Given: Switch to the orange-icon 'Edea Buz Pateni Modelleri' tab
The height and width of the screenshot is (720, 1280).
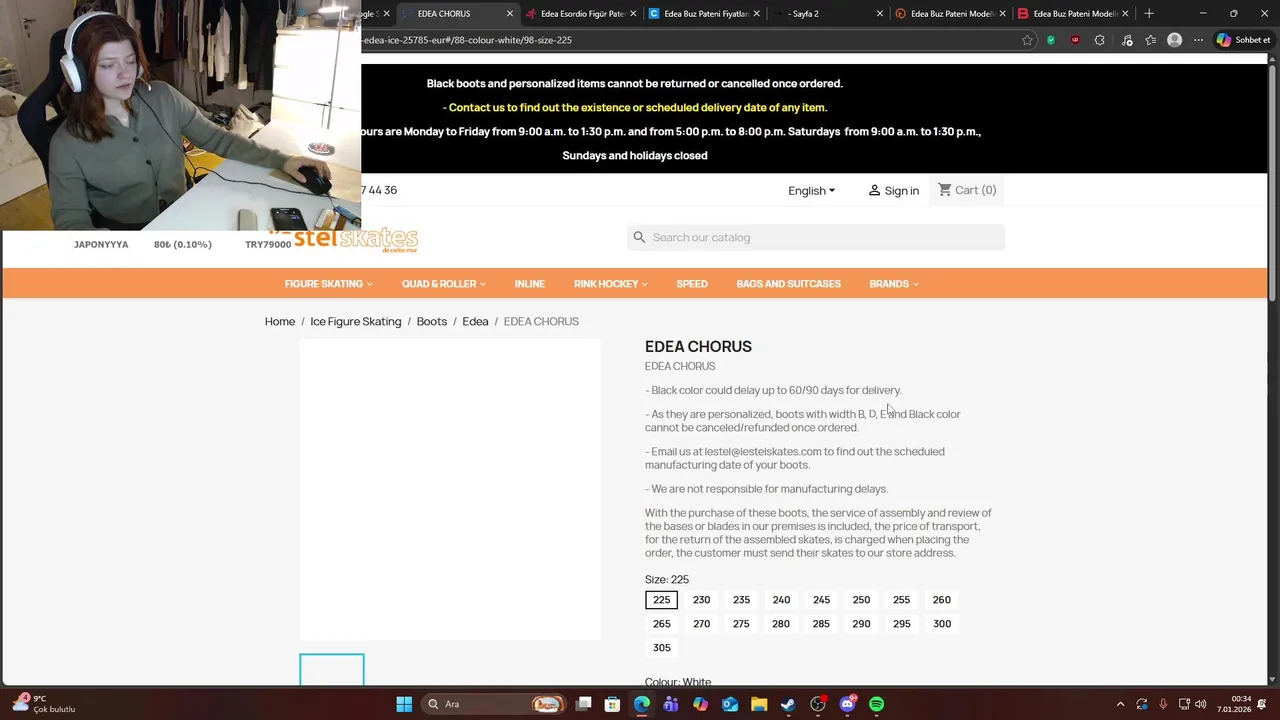Looking at the screenshot, I should [x=950, y=13].
